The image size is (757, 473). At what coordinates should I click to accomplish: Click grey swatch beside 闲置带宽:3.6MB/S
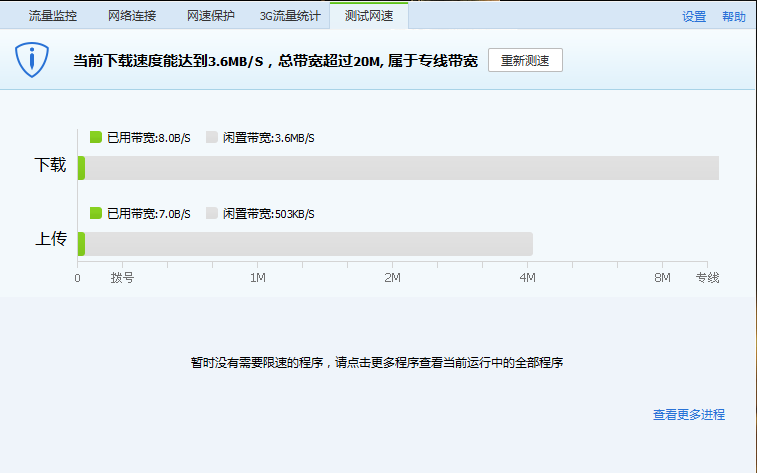pyautogui.click(x=211, y=138)
